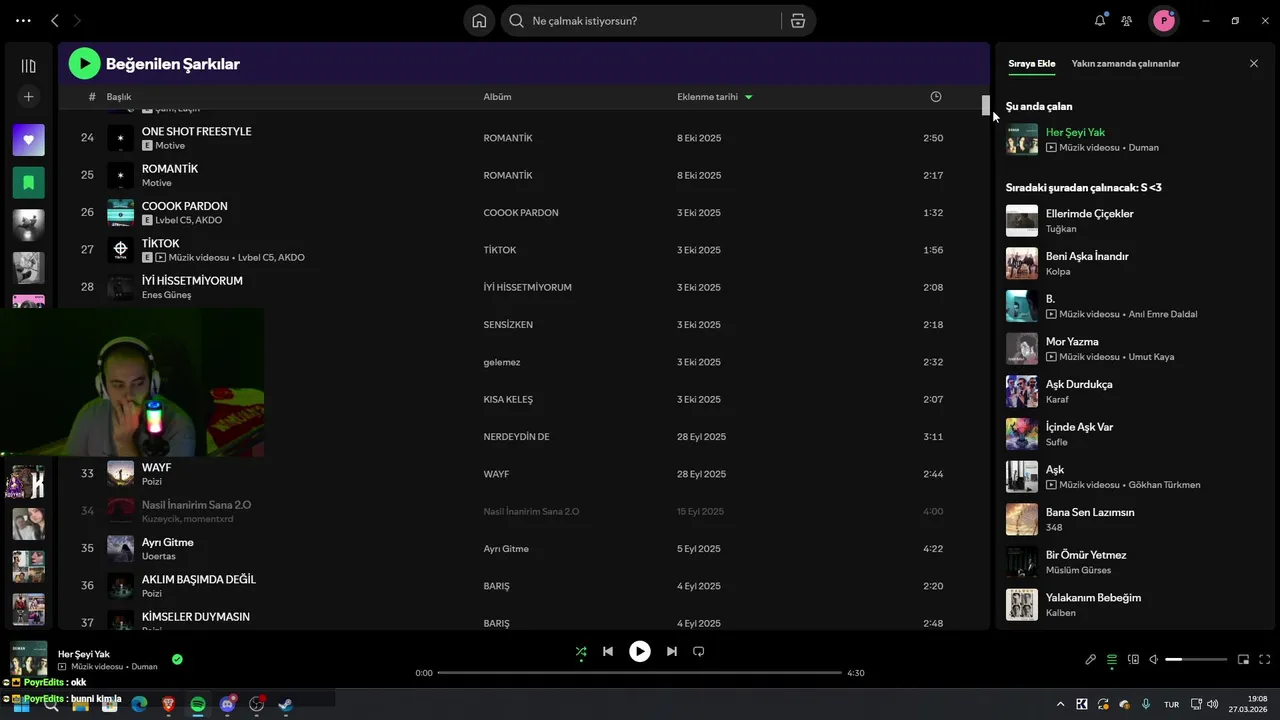Open the three-dot app menu
This screenshot has width=1280, height=720.
pos(23,20)
